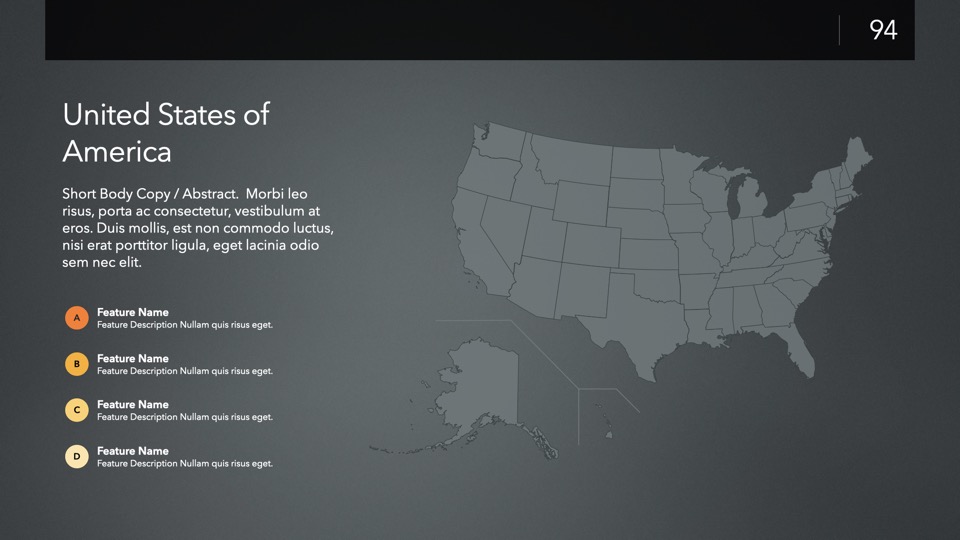This screenshot has height=540, width=960.
Task: Click the B badge circle
Action: point(77,364)
